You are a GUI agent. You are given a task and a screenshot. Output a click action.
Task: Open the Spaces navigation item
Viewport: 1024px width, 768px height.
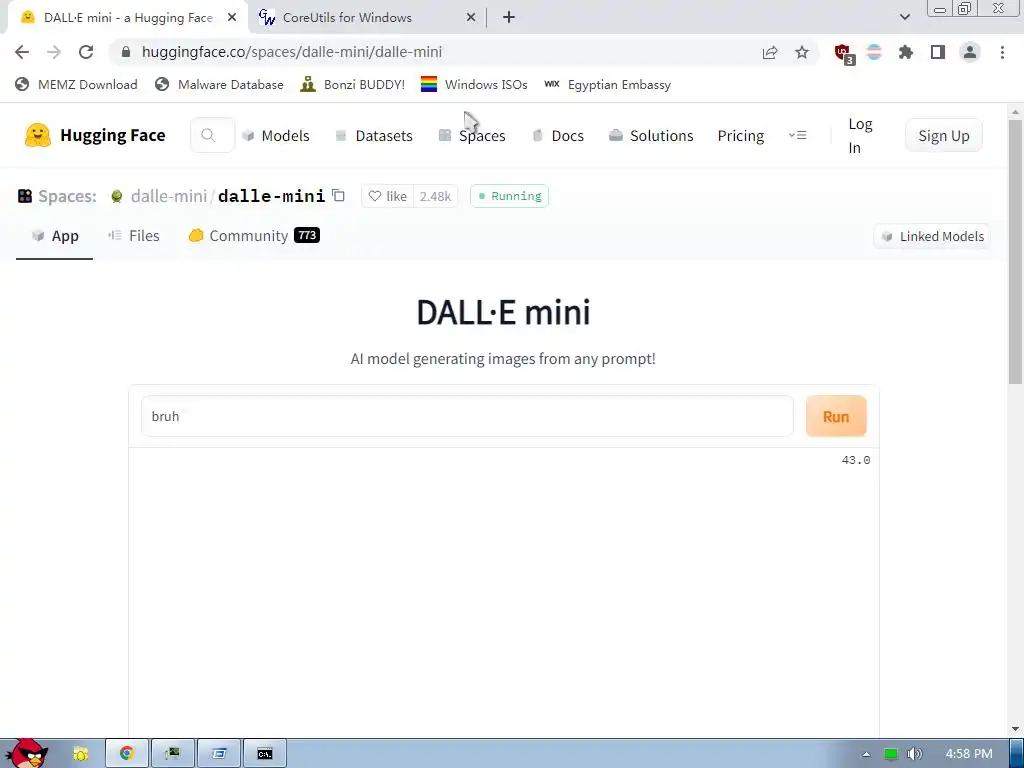(x=472, y=136)
